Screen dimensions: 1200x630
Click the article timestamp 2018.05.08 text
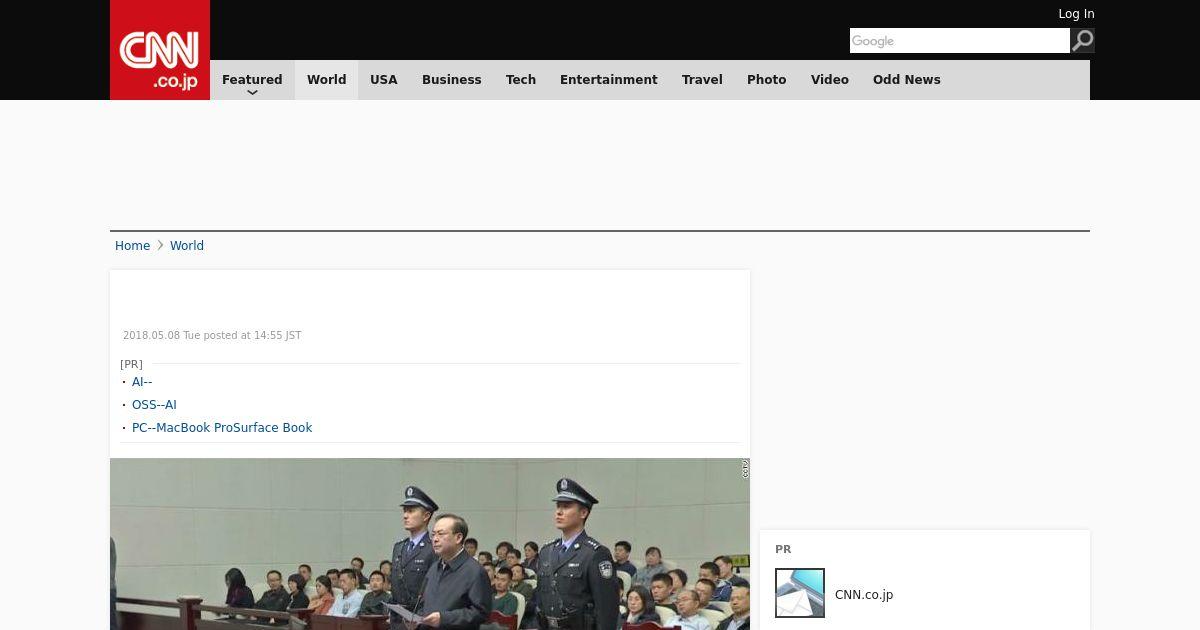(212, 336)
